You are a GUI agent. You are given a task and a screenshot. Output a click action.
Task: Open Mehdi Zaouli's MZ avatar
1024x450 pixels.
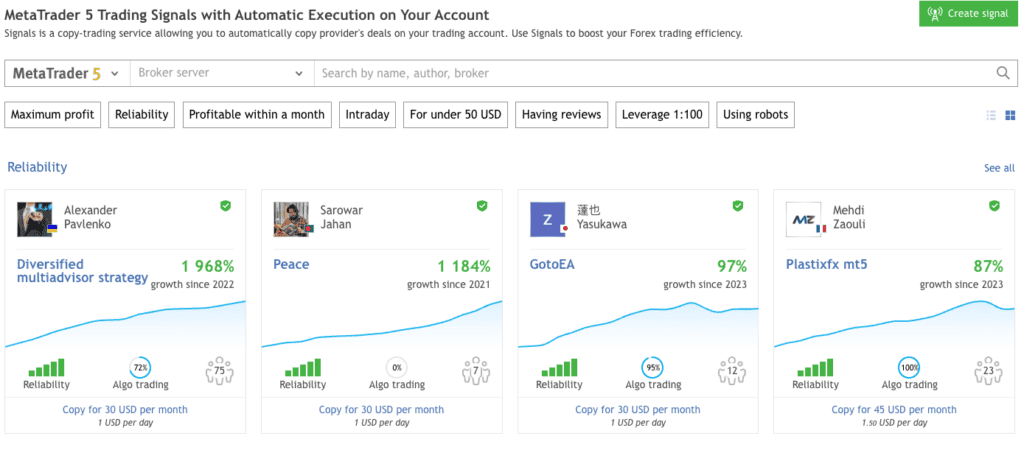click(x=803, y=219)
